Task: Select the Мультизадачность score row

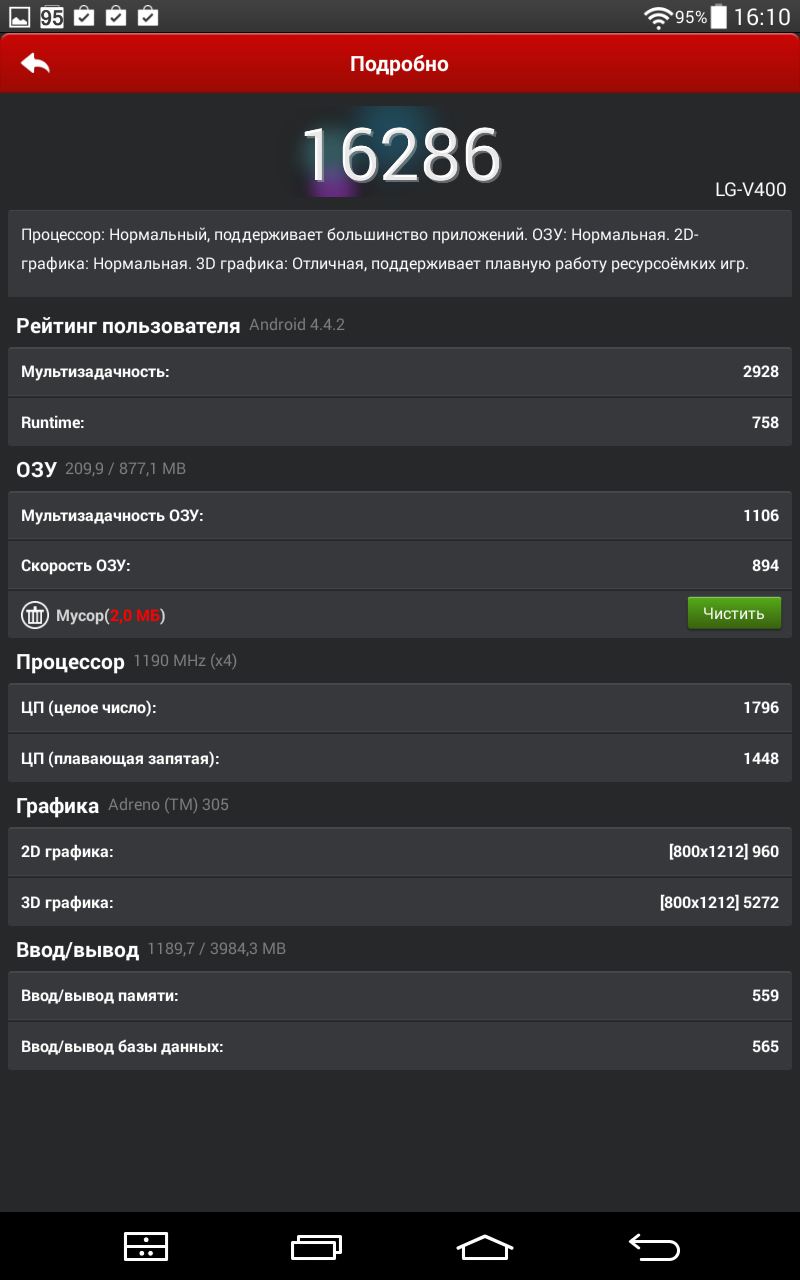Action: click(x=400, y=372)
